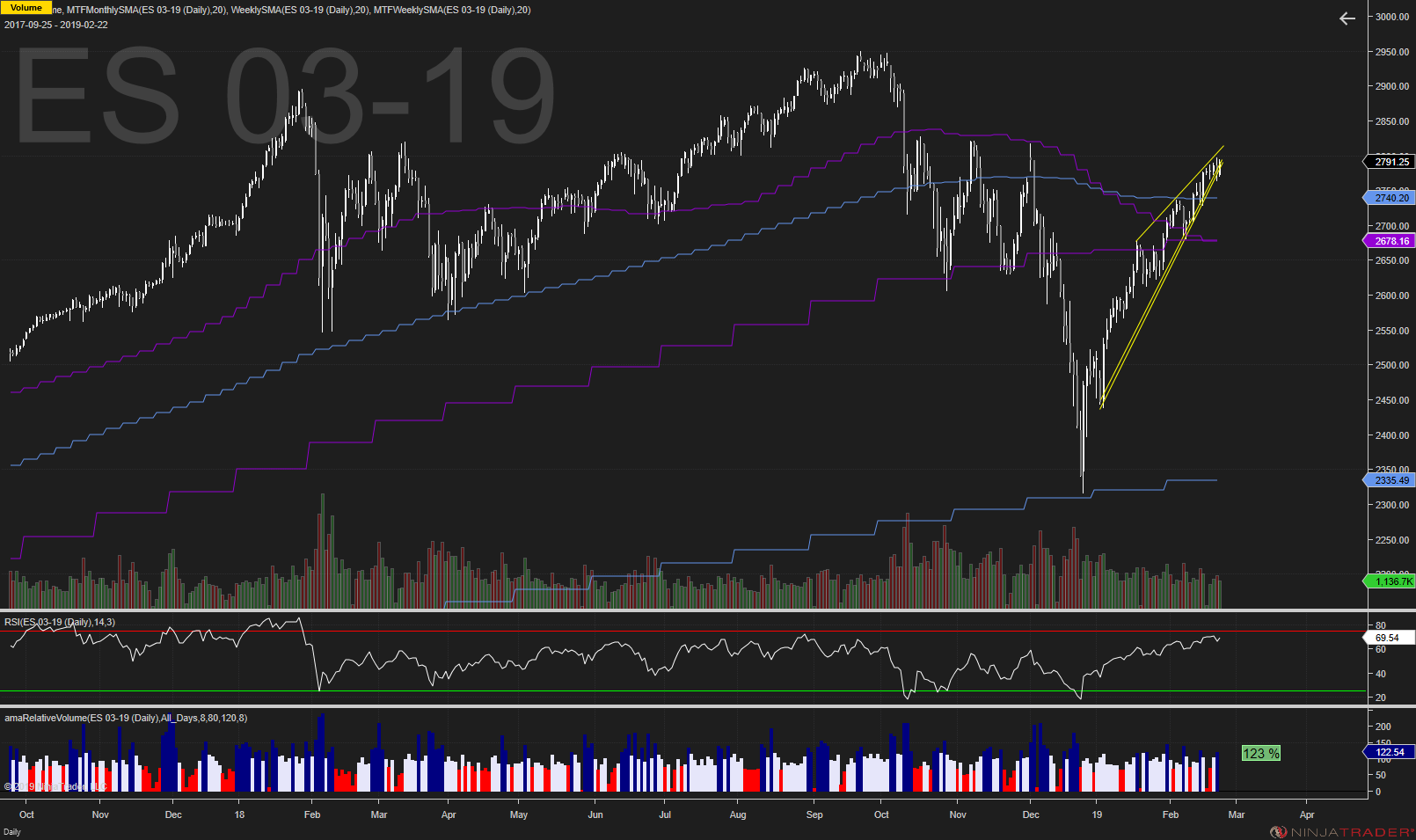Click the 2950.00 price axis label
1416x840 pixels.
(x=1392, y=52)
